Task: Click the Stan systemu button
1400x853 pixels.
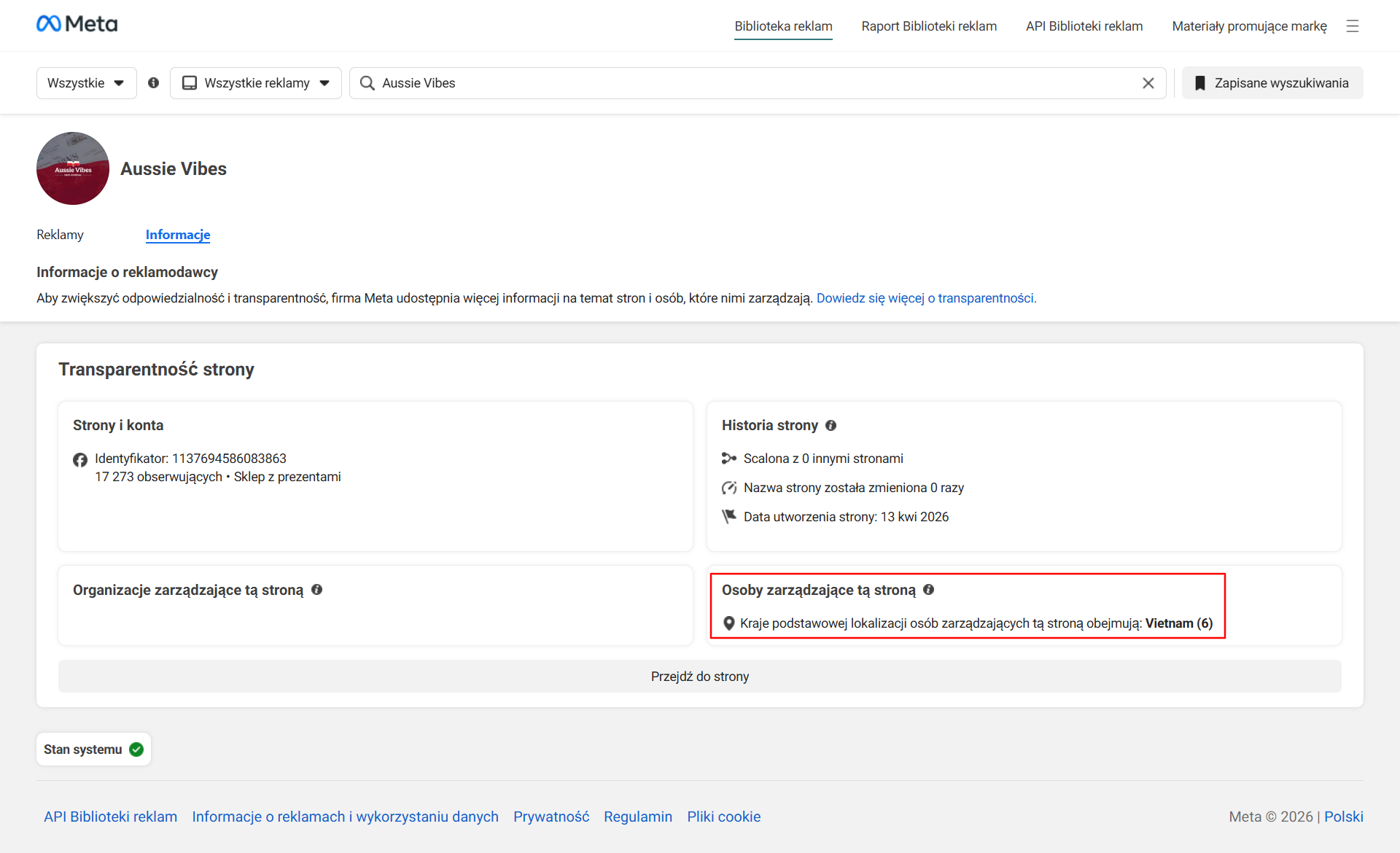Action: (x=93, y=749)
